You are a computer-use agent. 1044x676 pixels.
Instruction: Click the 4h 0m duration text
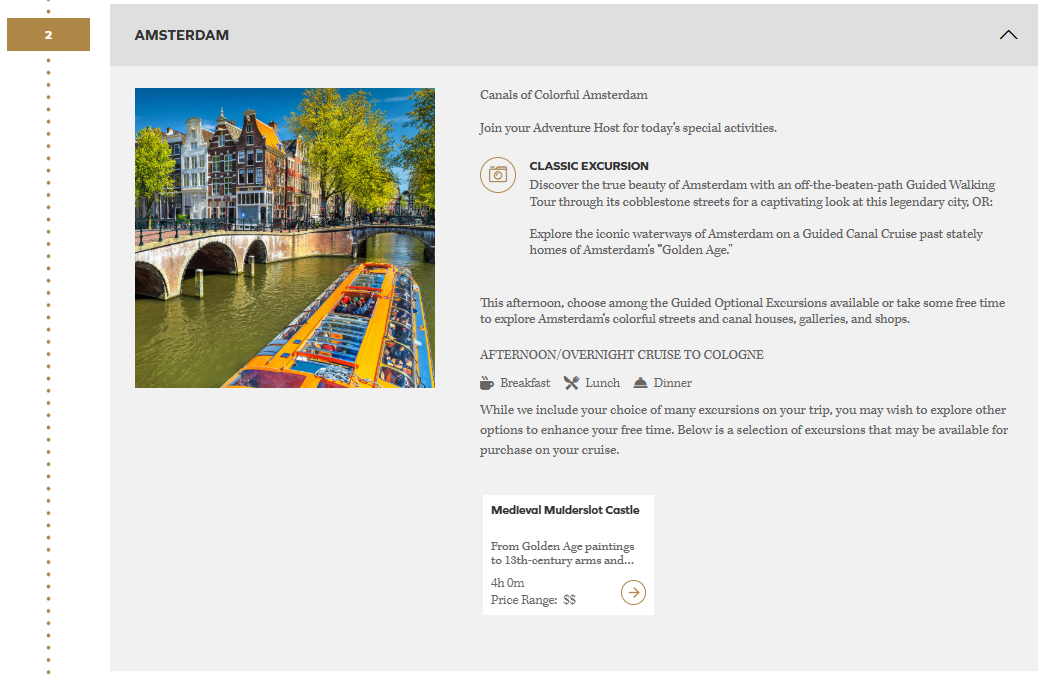tap(508, 583)
